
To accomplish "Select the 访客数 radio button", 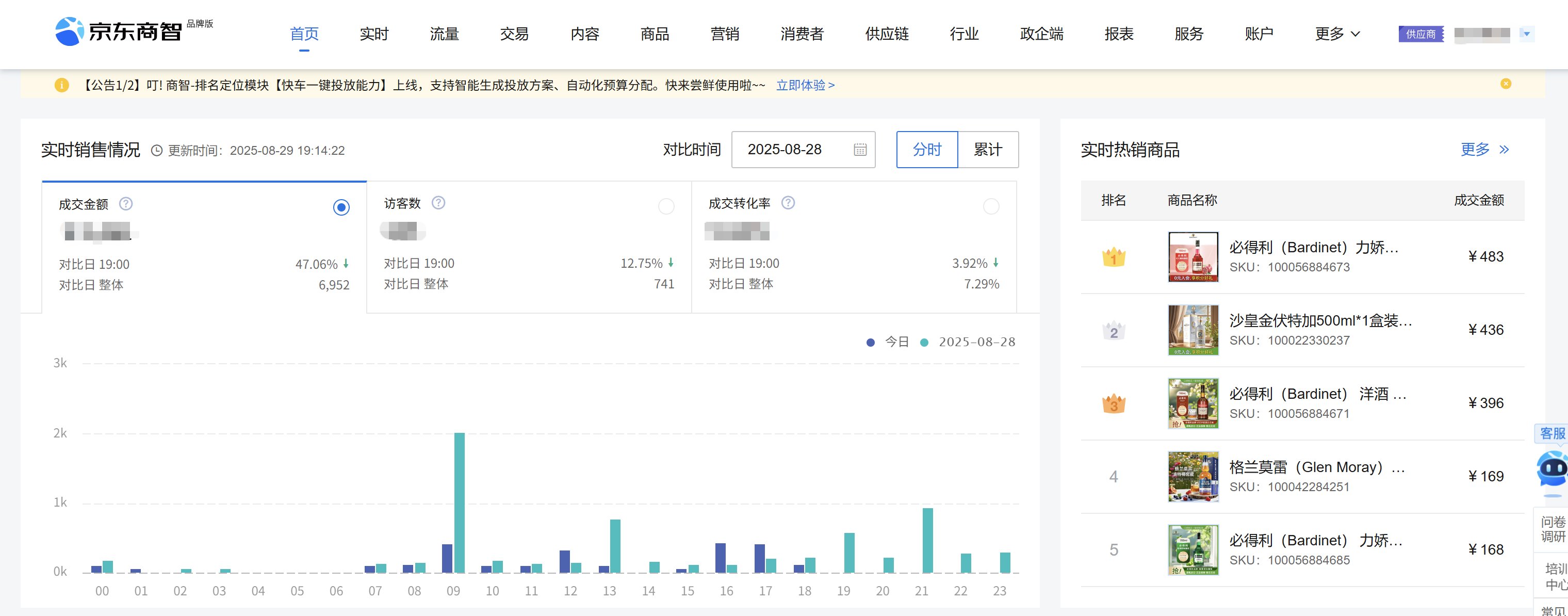I will (666, 206).
